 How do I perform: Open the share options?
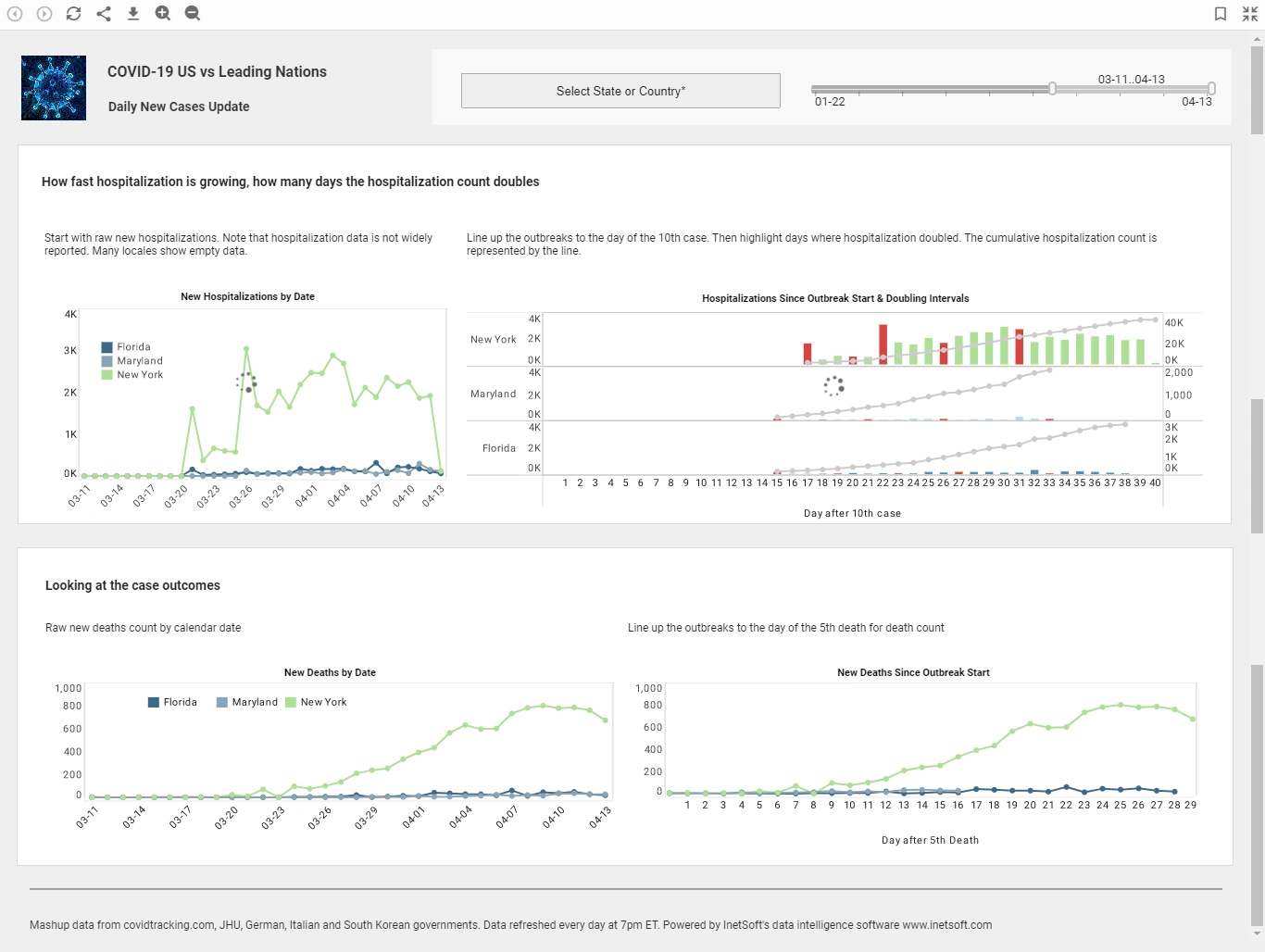click(103, 13)
